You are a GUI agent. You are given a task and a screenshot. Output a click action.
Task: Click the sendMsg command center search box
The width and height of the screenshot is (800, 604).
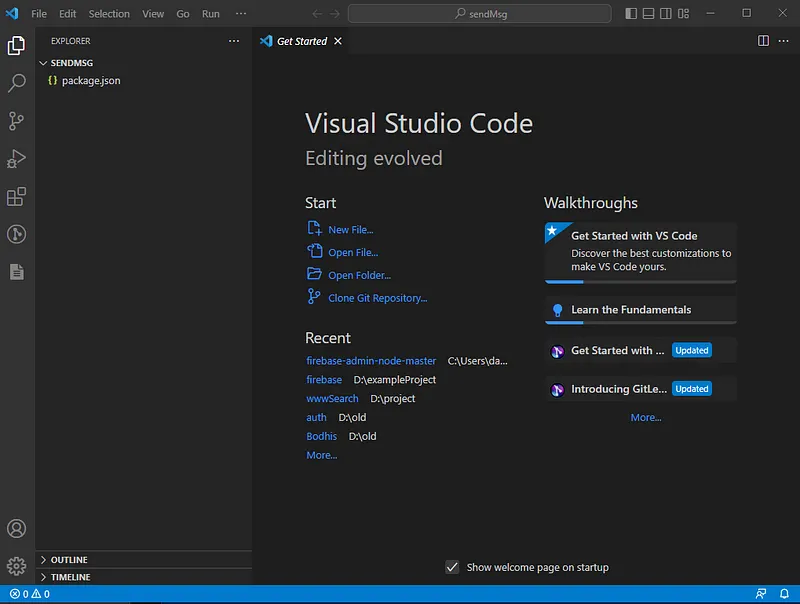pos(479,14)
